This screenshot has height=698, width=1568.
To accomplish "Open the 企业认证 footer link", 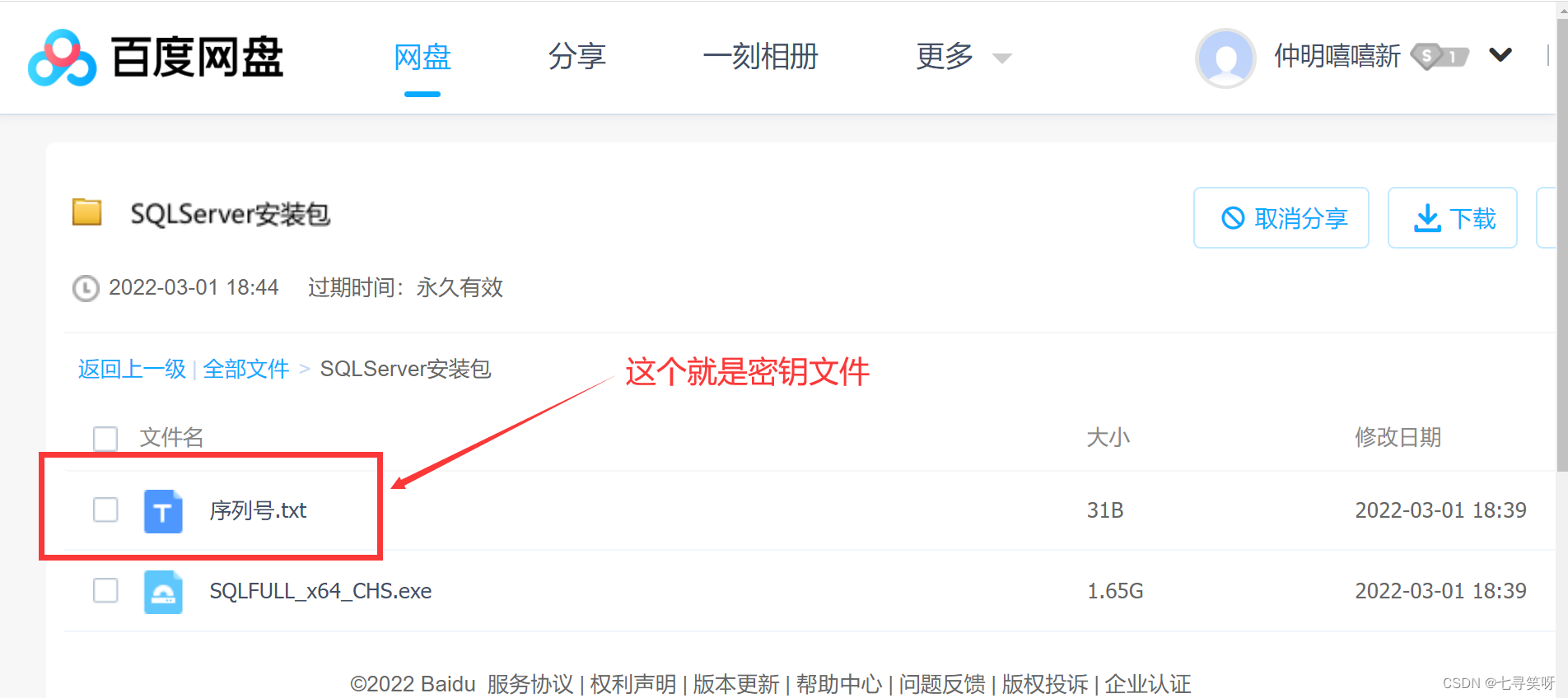I will tap(1147, 684).
